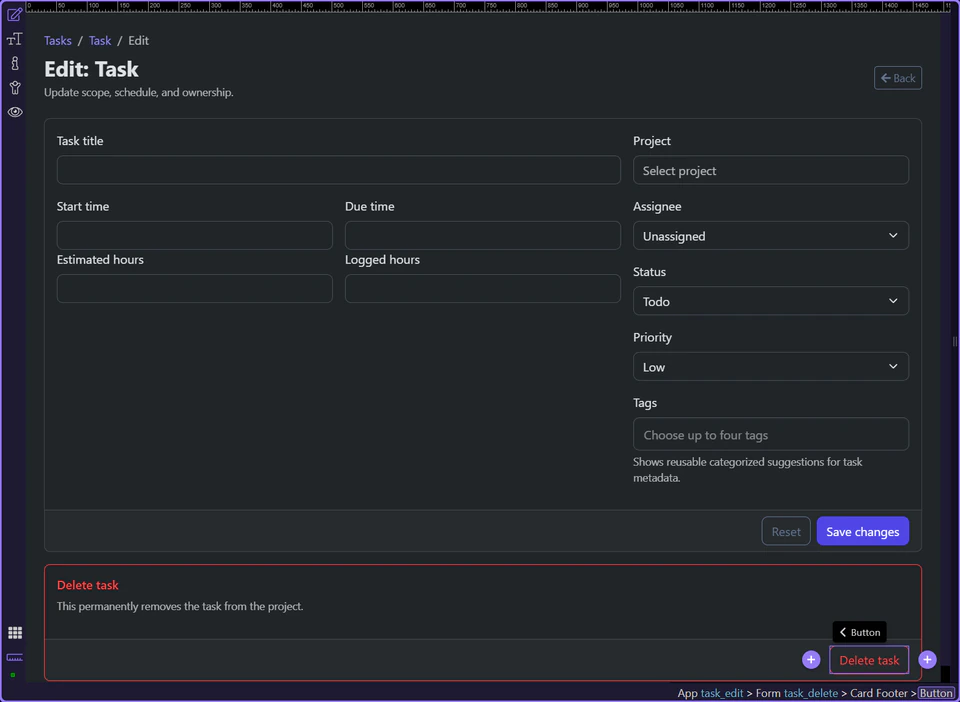Image resolution: width=960 pixels, height=702 pixels.
Task: Open the typography tool in the sidebar
Action: pyautogui.click(x=14, y=38)
